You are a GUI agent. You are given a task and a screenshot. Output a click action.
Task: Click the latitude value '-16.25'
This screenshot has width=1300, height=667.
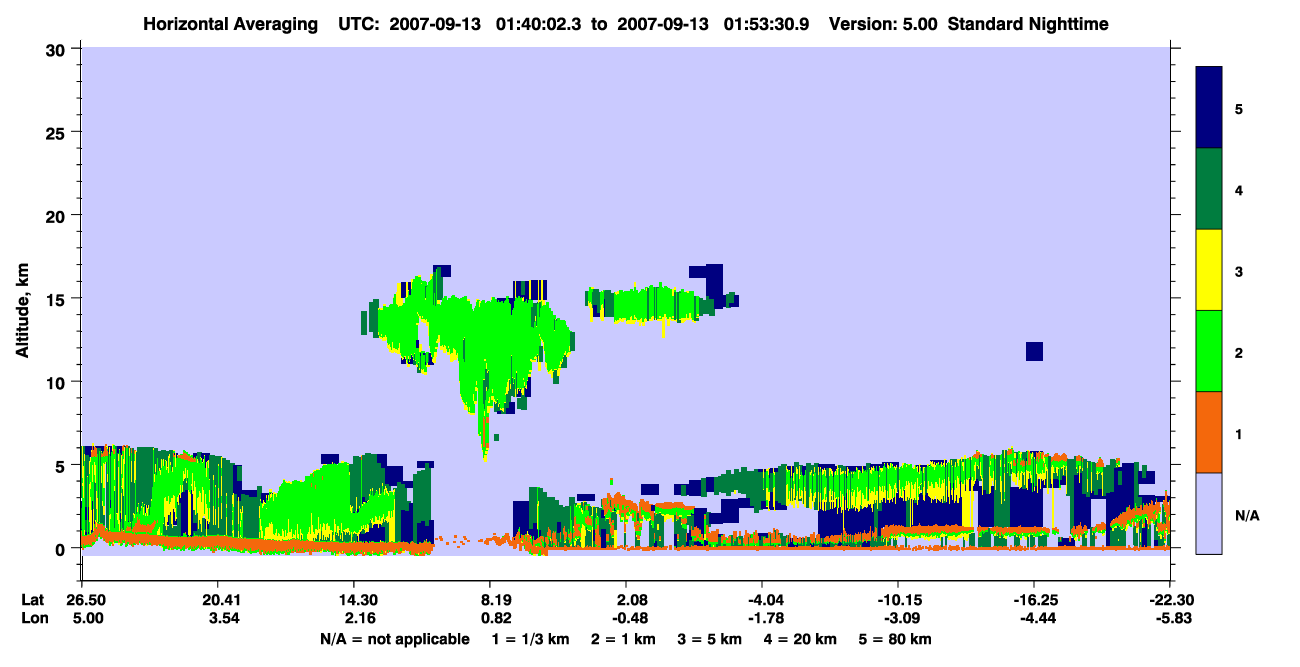coord(1034,600)
